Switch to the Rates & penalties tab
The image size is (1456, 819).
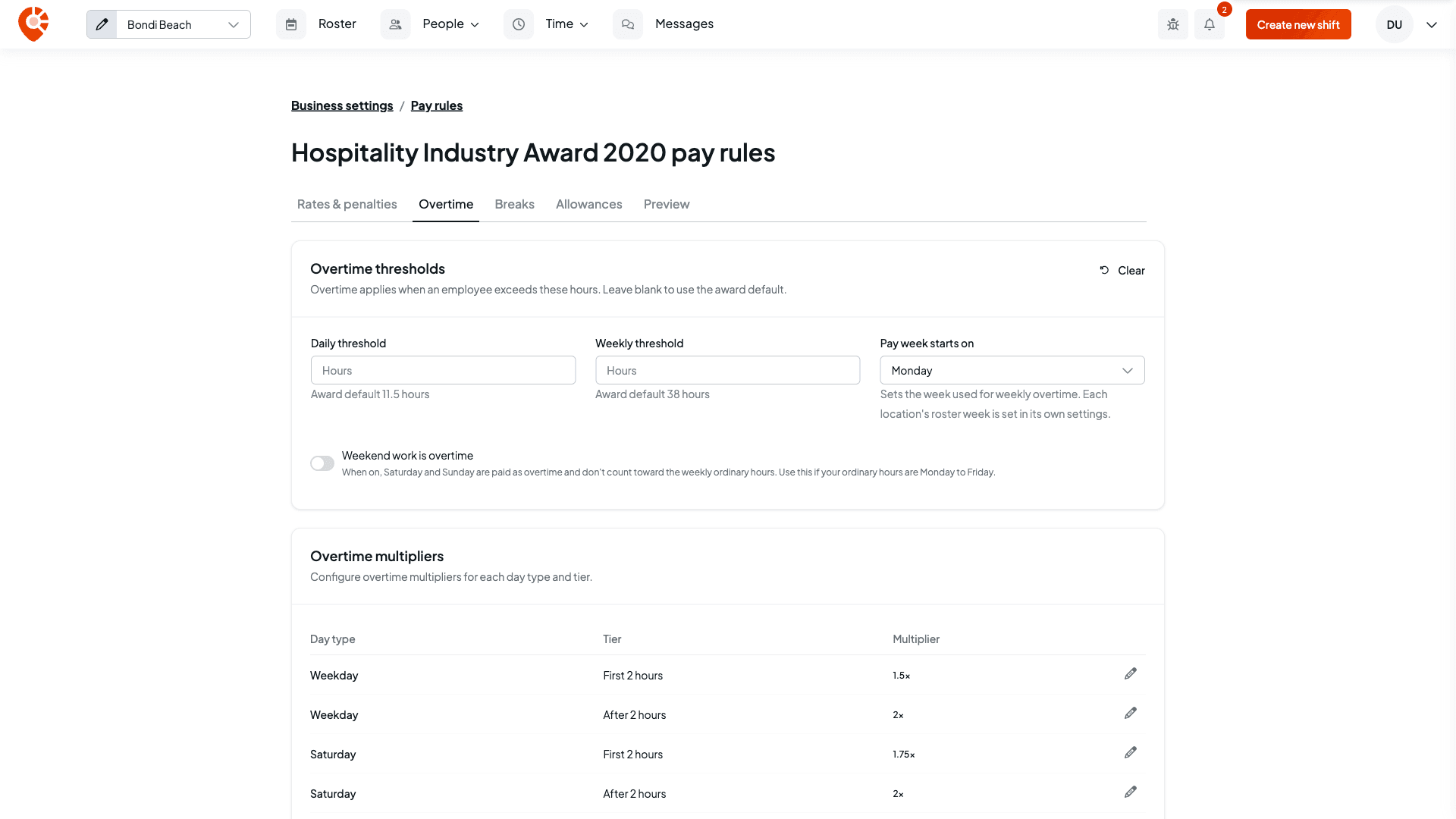347,204
